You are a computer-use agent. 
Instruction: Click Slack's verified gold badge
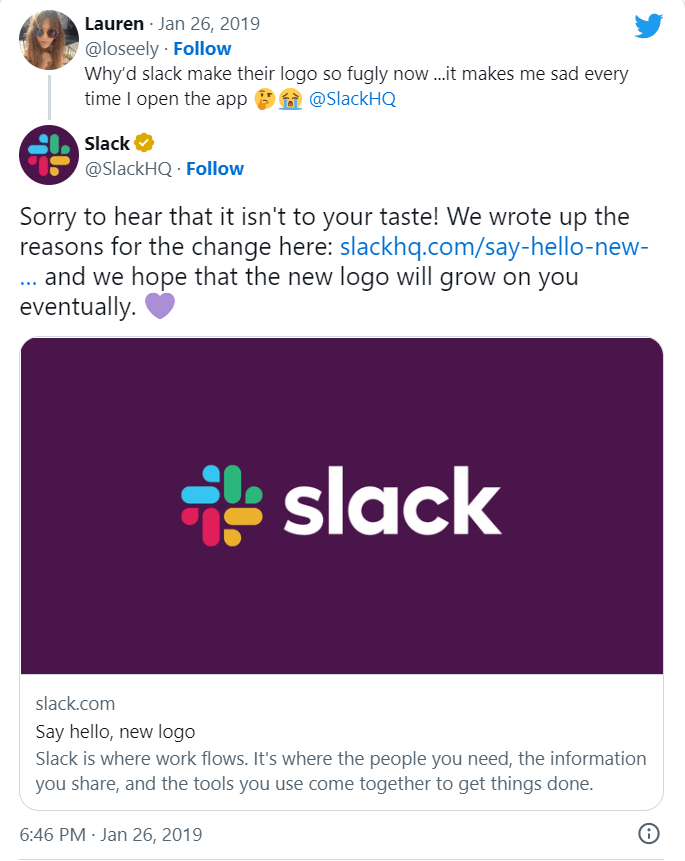(142, 143)
